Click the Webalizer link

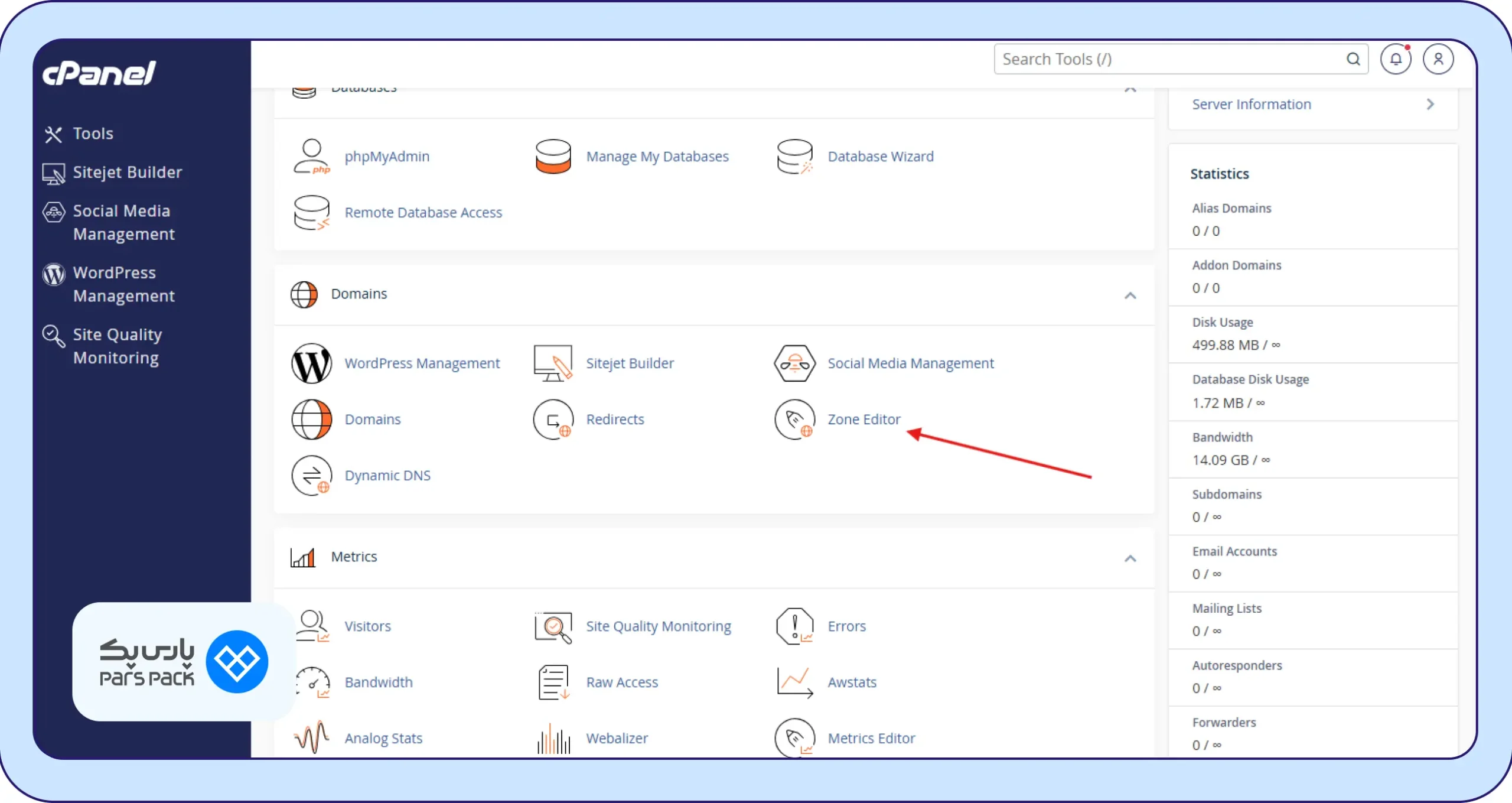point(617,739)
